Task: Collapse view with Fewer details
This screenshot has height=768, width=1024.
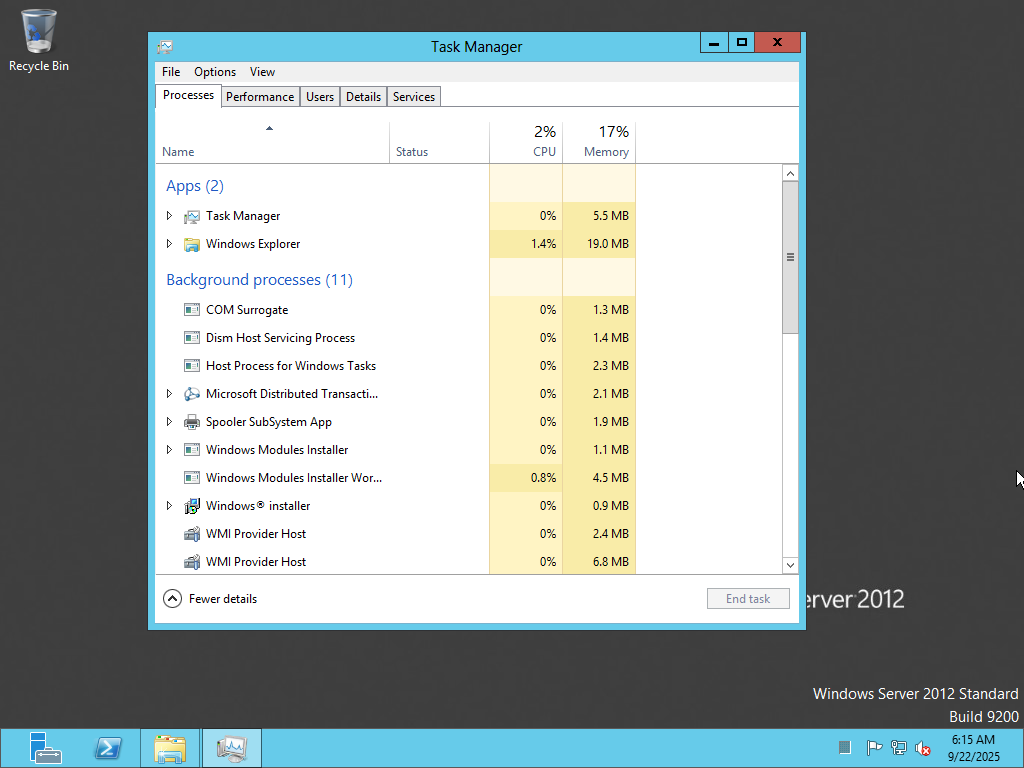Action: pos(211,599)
